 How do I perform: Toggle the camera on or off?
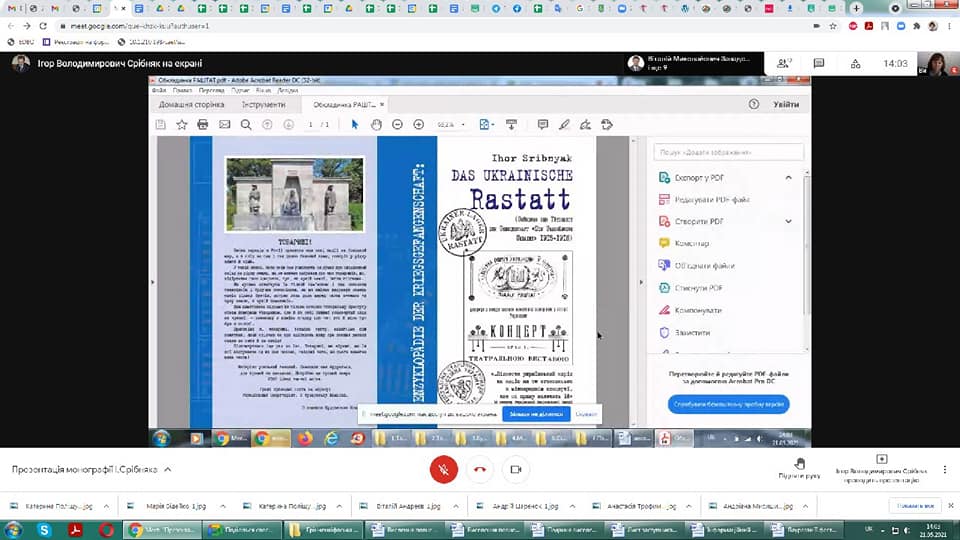click(516, 469)
